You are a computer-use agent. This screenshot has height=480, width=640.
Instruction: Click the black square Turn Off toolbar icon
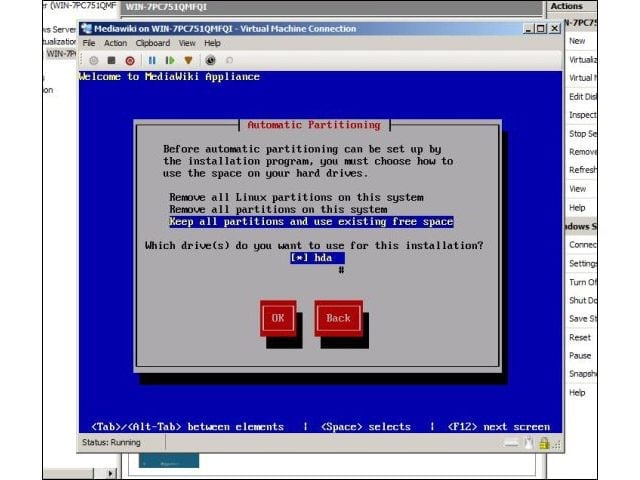click(111, 60)
